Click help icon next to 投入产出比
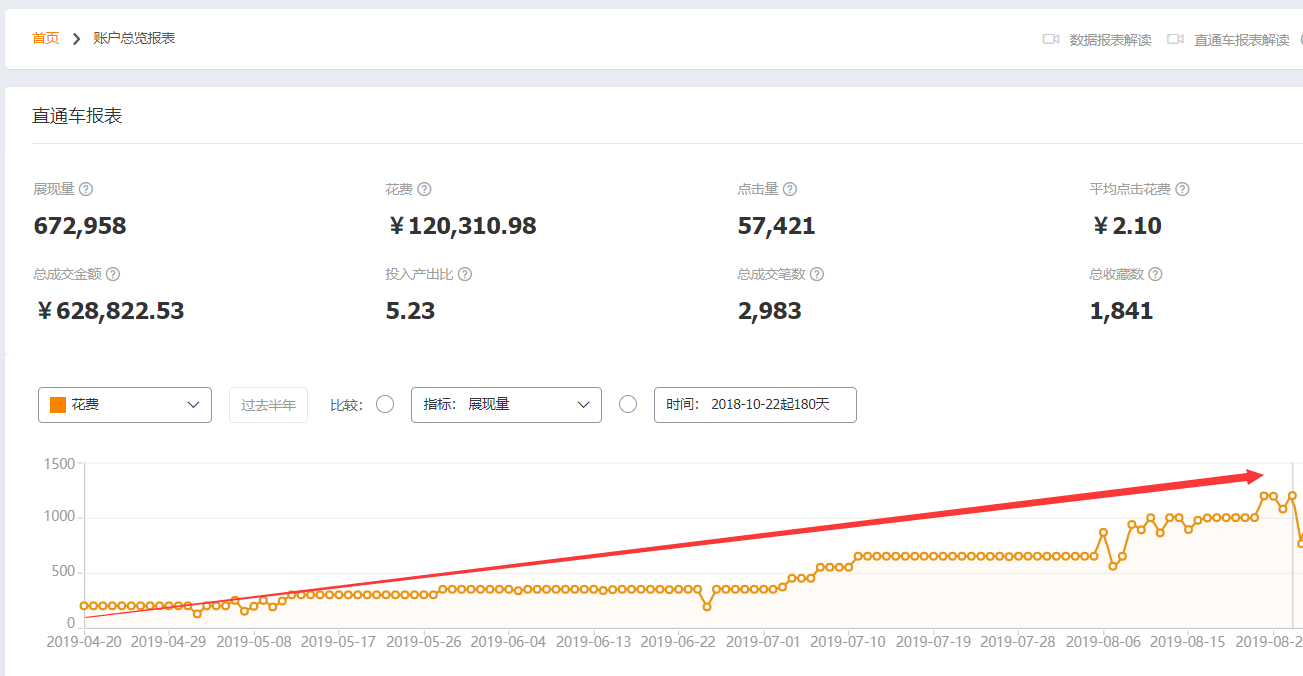Viewport: 1303px width, 676px height. [465, 275]
